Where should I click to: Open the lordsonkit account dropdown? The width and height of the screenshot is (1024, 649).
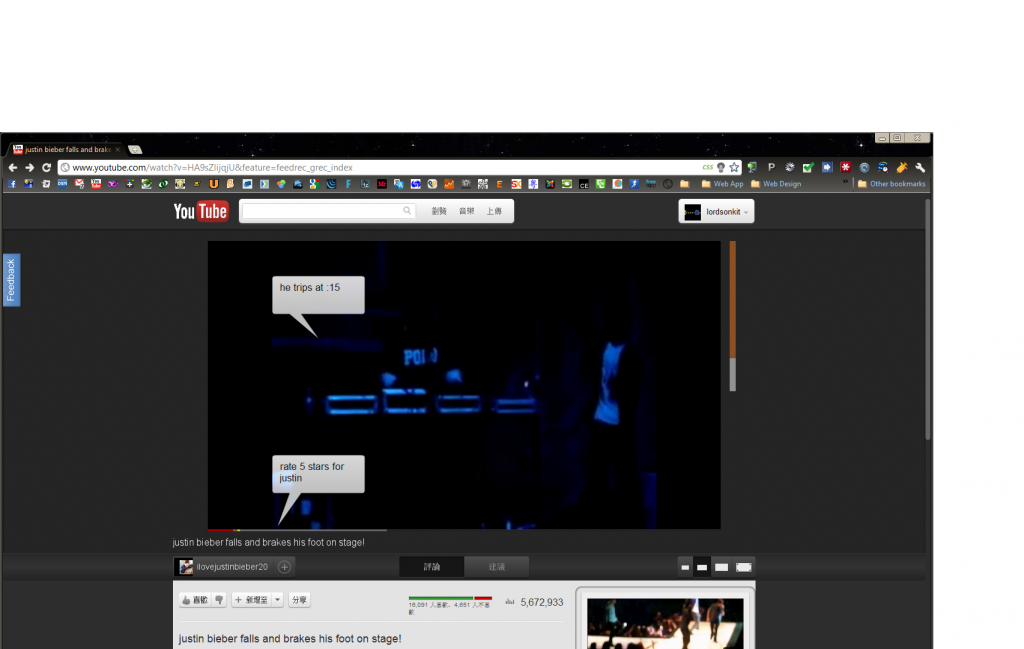tap(716, 212)
